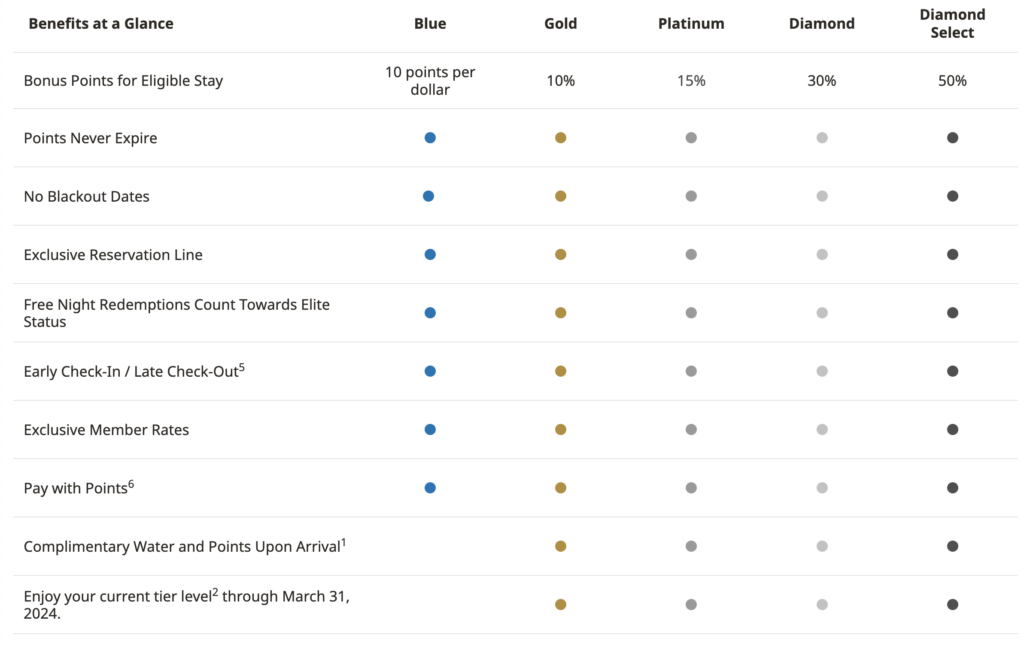
Task: Click Diamond dot for Points Never Expire
Action: click(822, 138)
